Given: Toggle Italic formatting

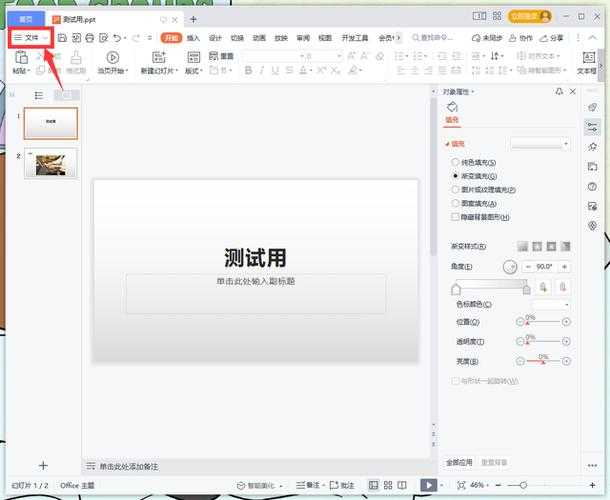Looking at the screenshot, I should click(x=262, y=70).
